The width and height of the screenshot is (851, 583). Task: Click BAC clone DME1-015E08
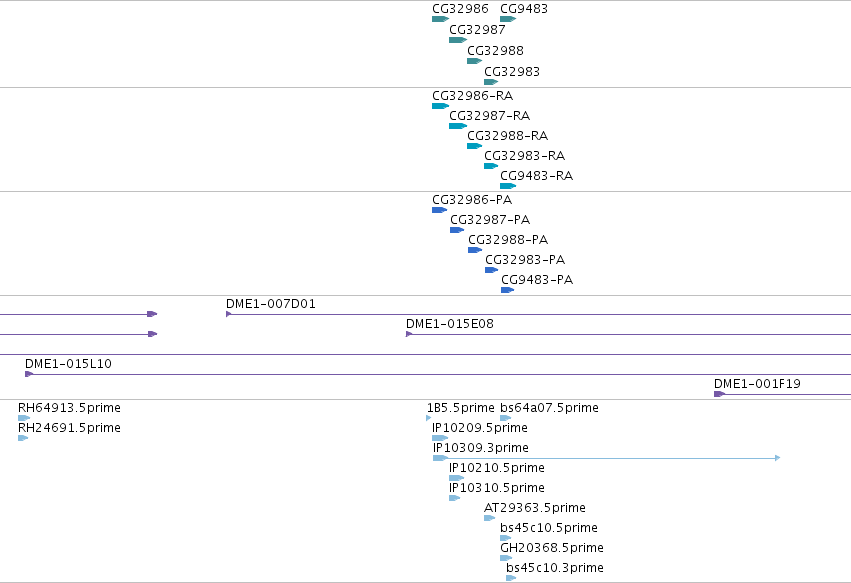click(x=449, y=324)
